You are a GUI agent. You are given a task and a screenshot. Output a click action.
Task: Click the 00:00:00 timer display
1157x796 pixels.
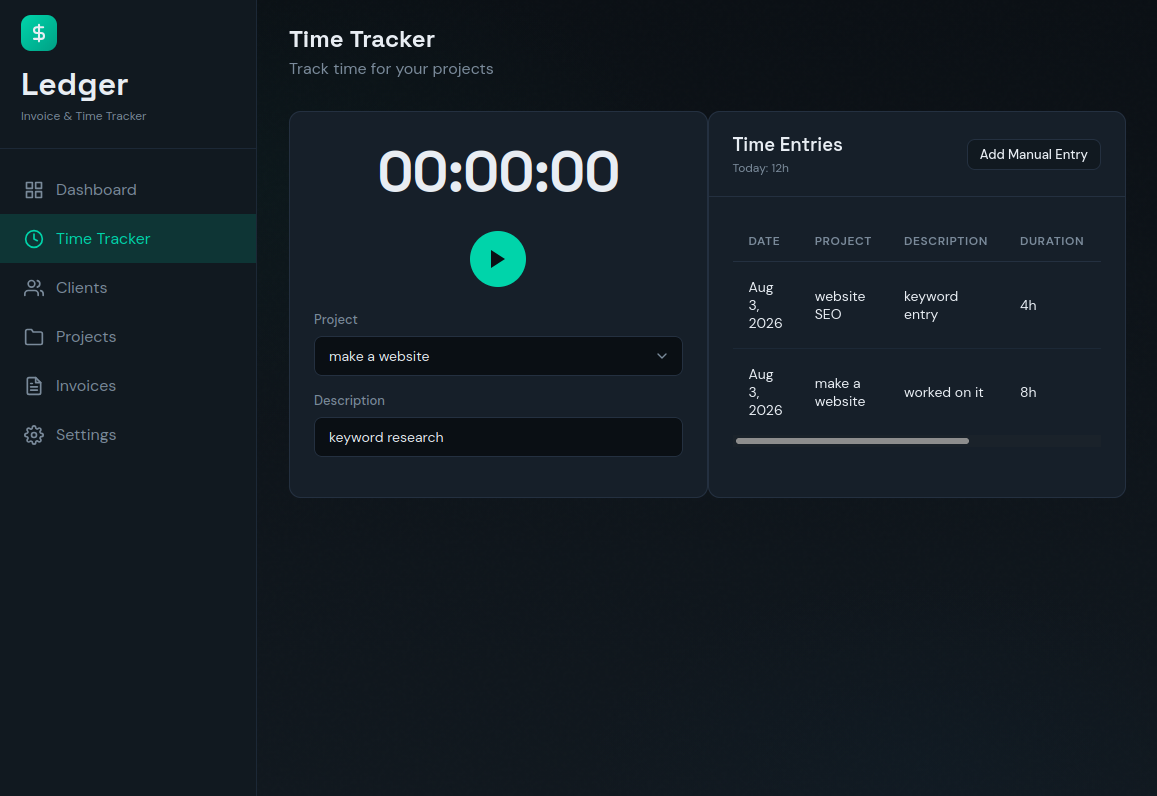point(498,172)
